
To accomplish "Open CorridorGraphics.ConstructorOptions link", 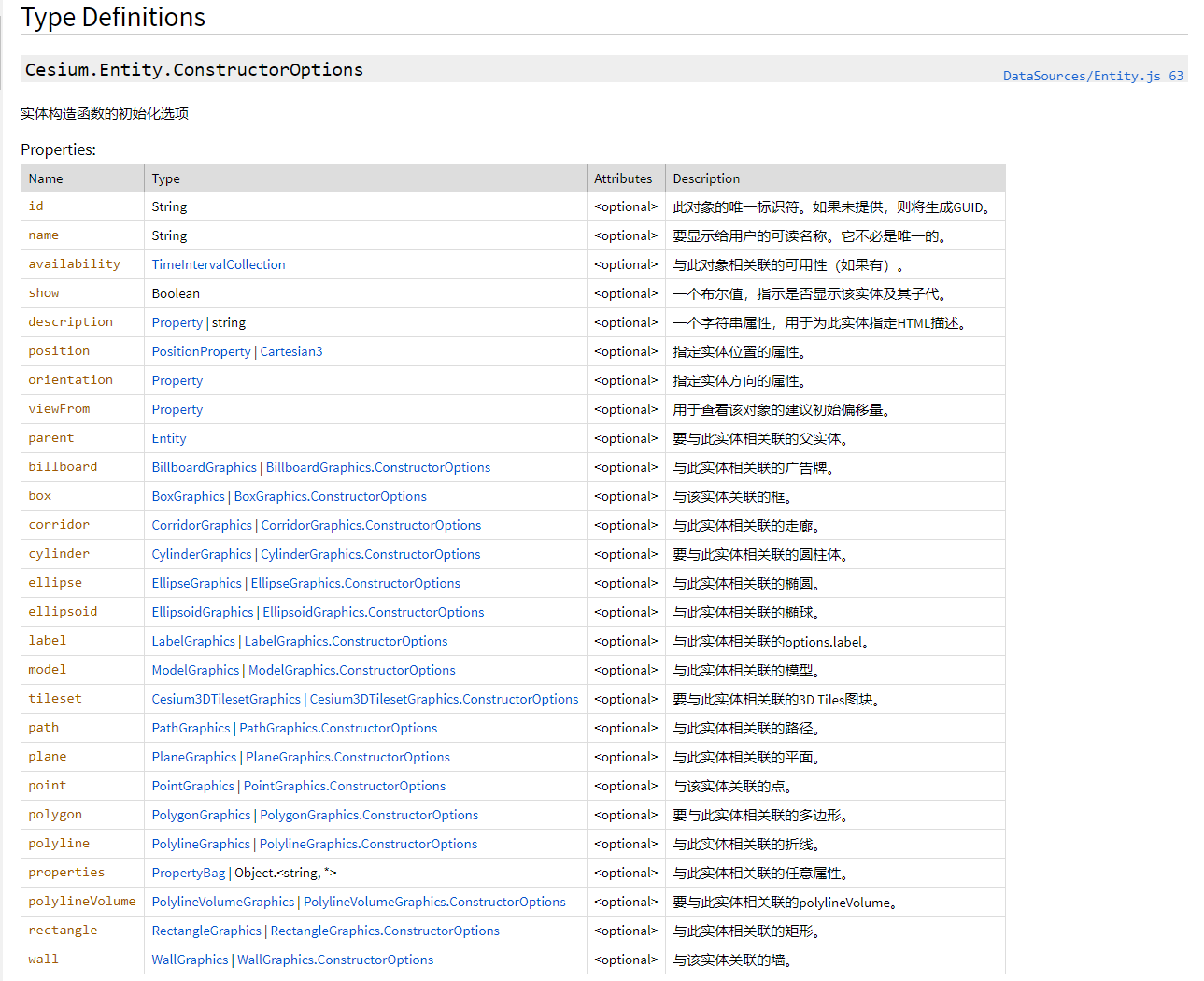I will click(372, 525).
